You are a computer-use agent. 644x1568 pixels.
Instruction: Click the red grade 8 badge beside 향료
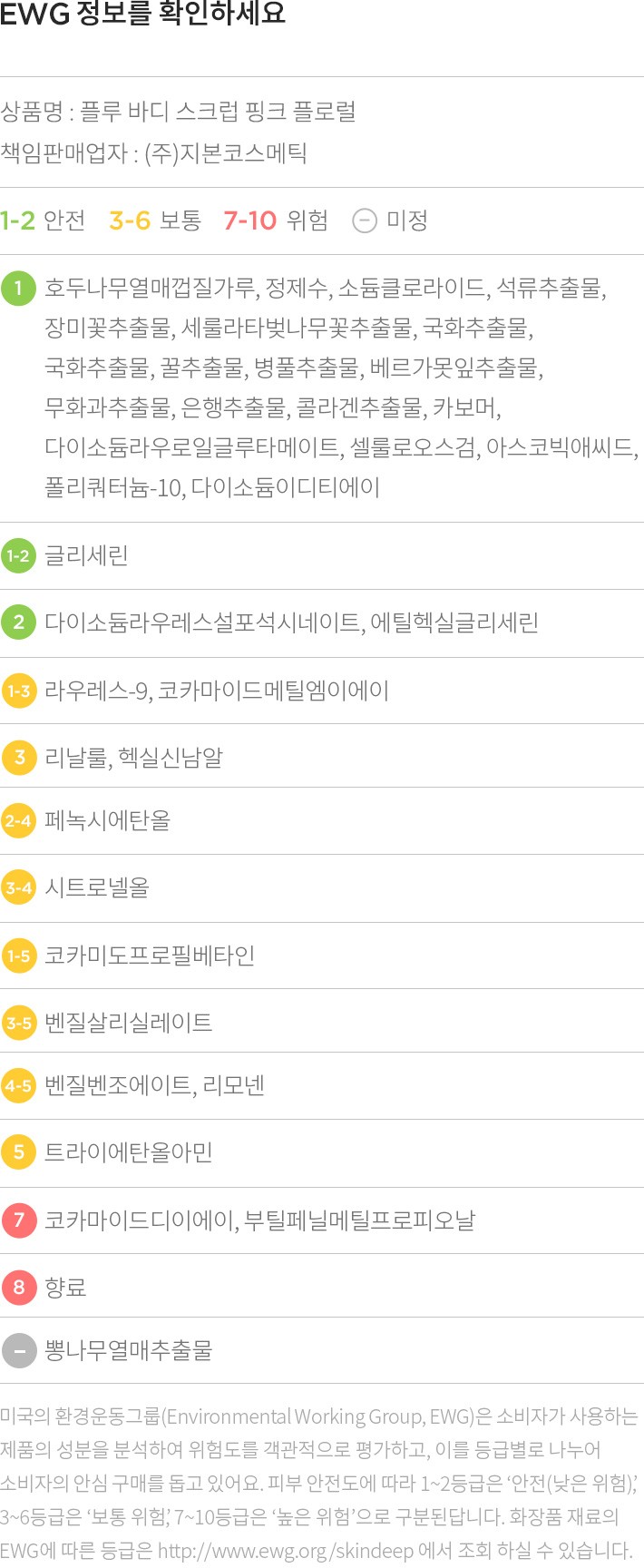pos(18,1287)
